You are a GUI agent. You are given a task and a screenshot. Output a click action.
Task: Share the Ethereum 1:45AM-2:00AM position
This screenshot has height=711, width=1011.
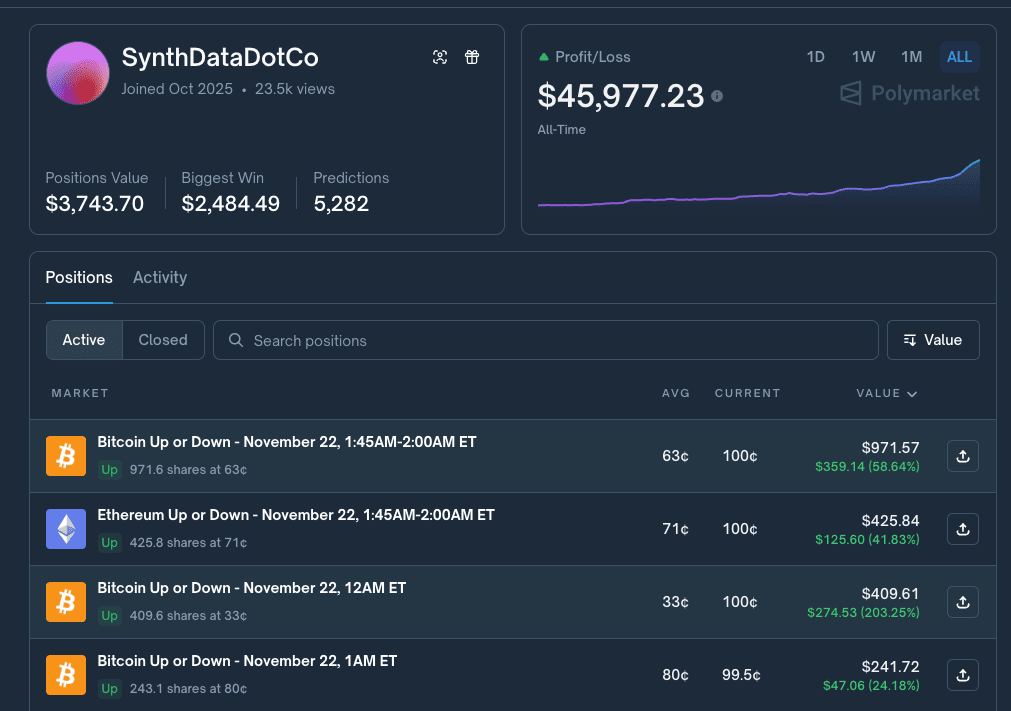pyautogui.click(x=962, y=529)
